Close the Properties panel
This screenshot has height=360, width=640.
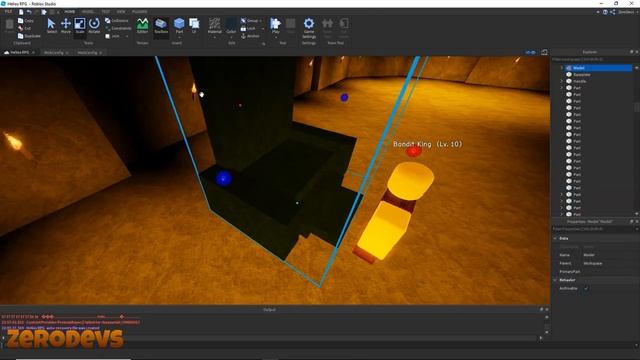point(637,222)
